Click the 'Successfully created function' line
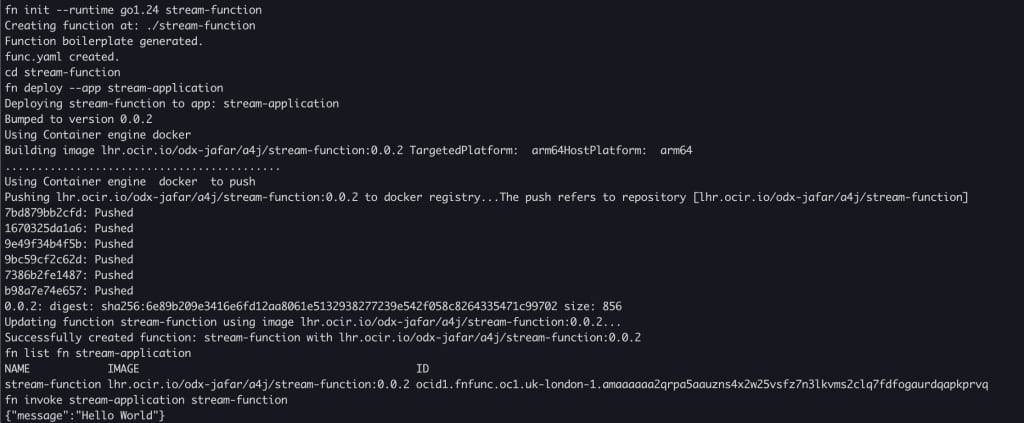1024x423 pixels. (x=322, y=337)
